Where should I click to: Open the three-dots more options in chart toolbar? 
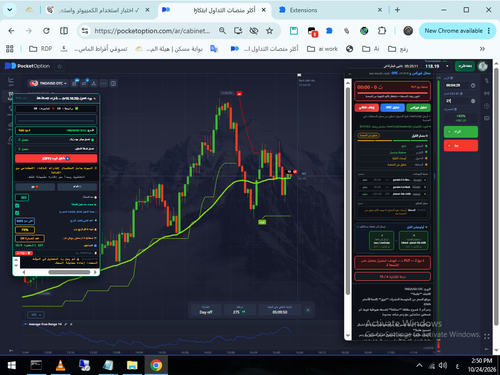pyautogui.click(x=104, y=83)
